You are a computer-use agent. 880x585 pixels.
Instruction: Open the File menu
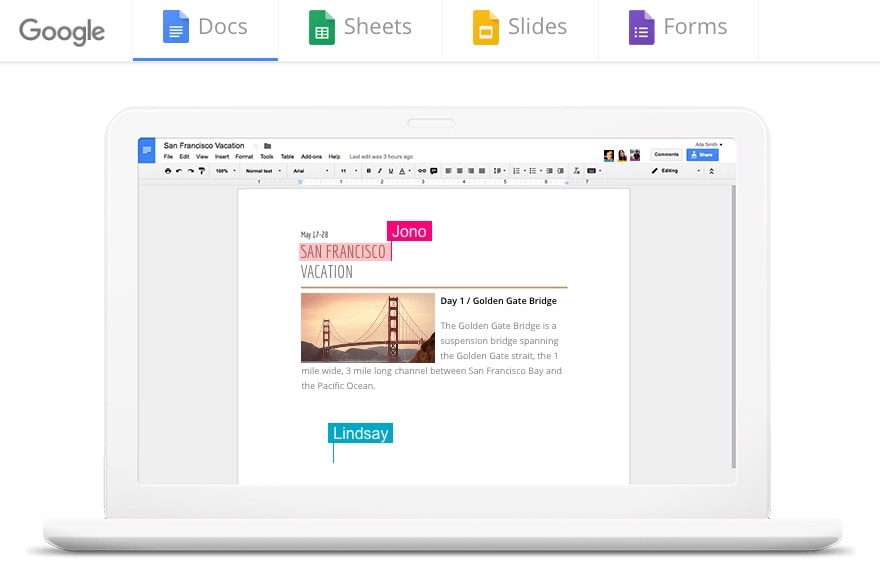tap(168, 157)
